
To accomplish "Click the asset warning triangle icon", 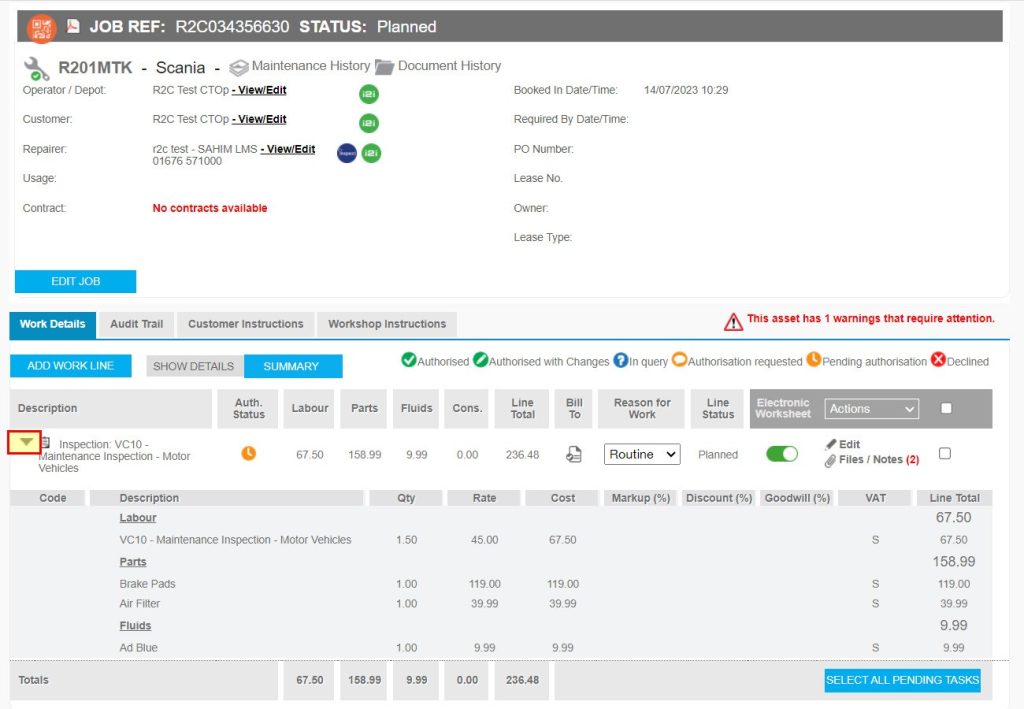I will point(734,318).
